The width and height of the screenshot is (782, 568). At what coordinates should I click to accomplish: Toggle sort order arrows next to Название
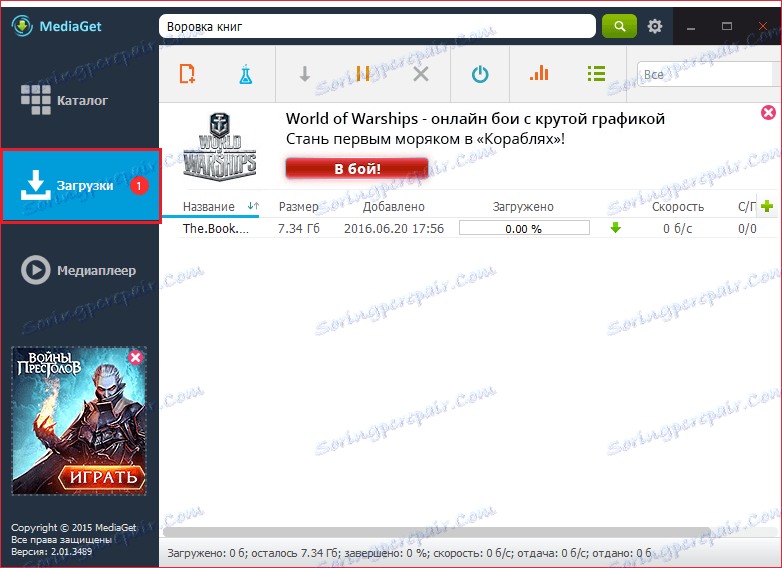coord(253,205)
